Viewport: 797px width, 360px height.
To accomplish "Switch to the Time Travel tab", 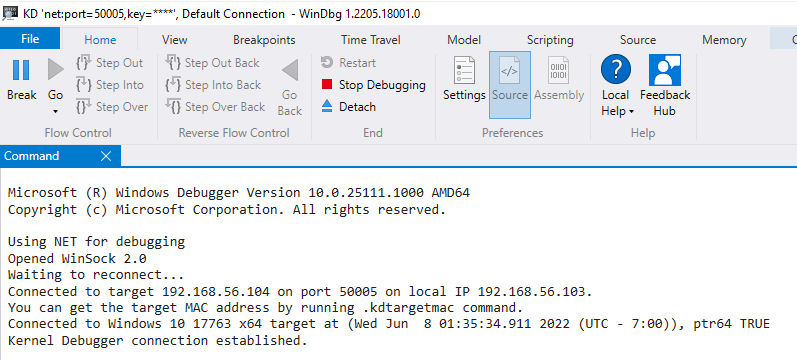I will pos(371,40).
